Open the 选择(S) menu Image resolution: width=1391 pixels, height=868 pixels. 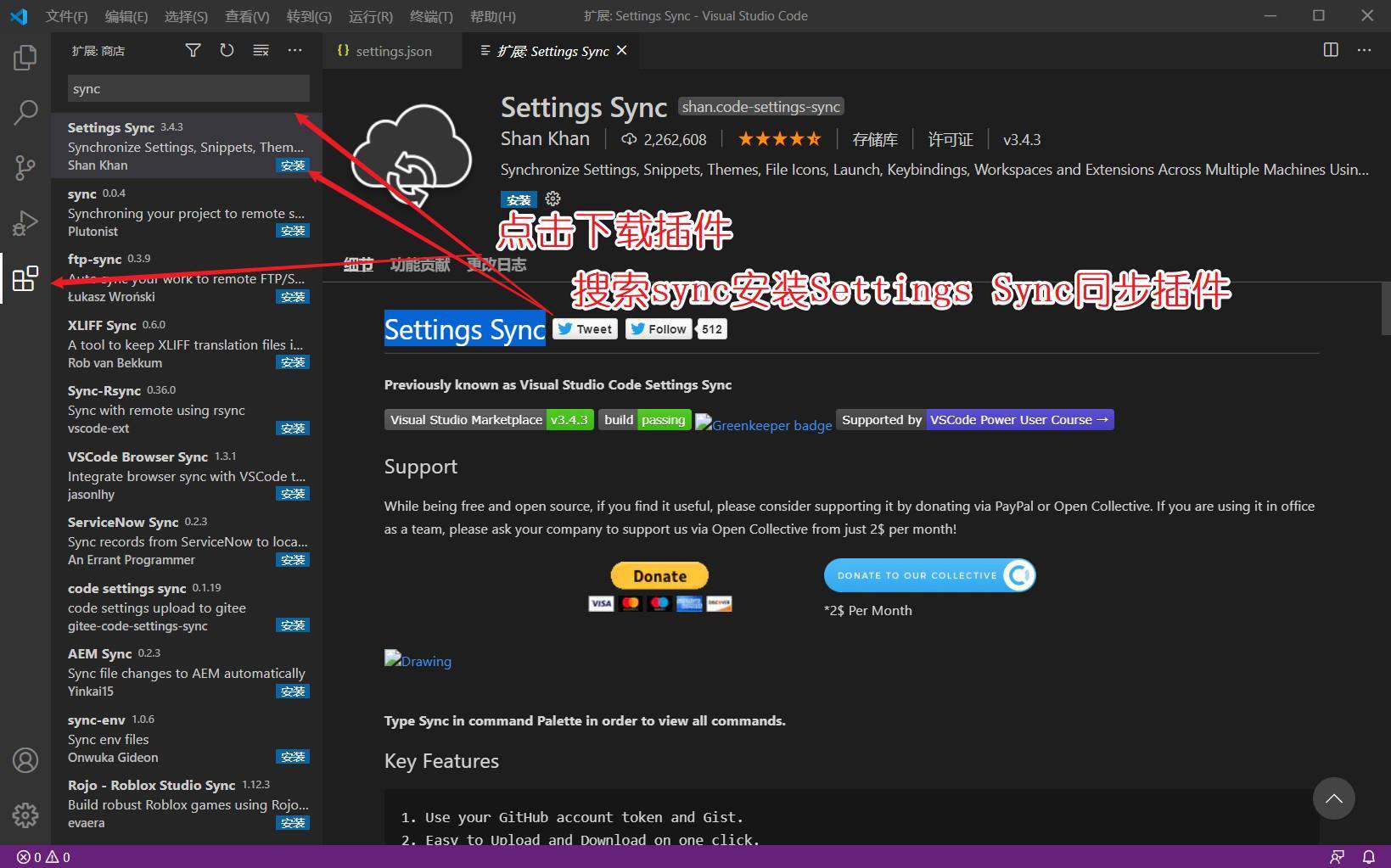coord(186,16)
